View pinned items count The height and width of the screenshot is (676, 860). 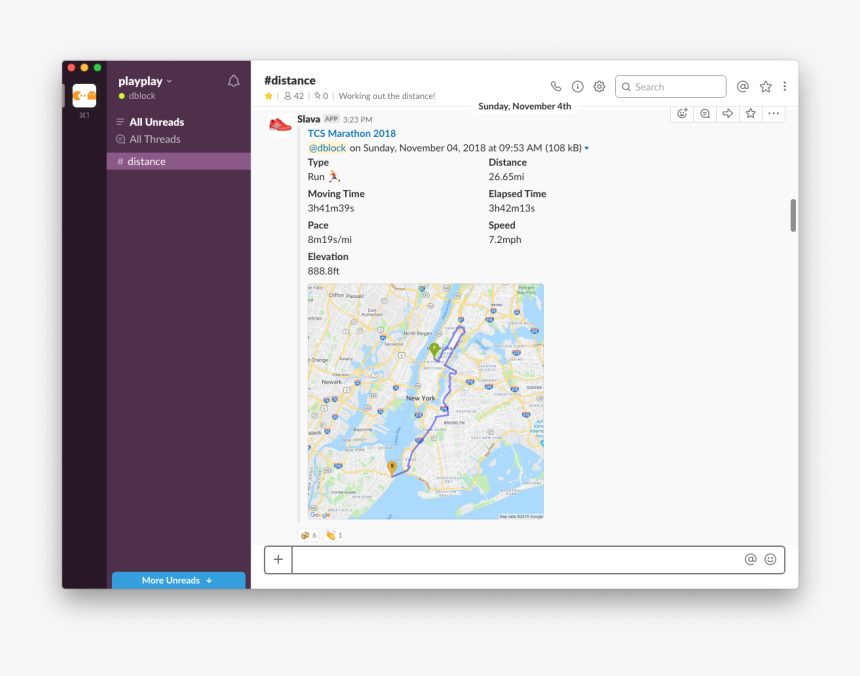[321, 96]
